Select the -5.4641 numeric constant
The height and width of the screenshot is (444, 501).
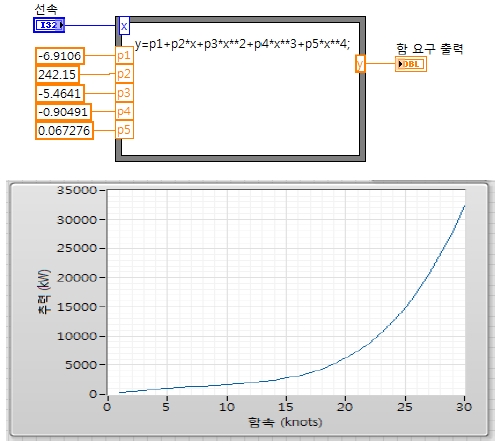60,93
